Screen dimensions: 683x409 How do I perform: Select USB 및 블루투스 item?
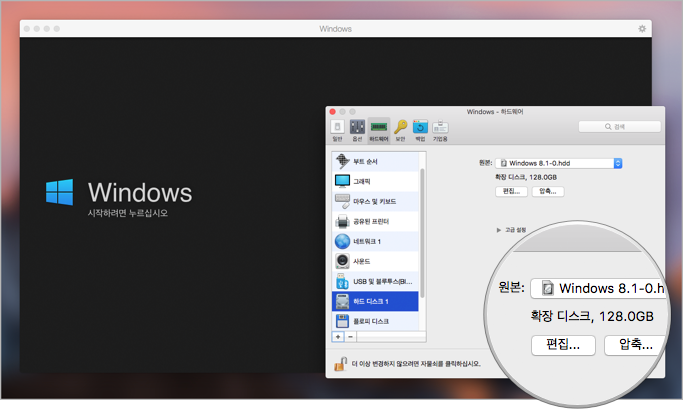click(x=375, y=281)
